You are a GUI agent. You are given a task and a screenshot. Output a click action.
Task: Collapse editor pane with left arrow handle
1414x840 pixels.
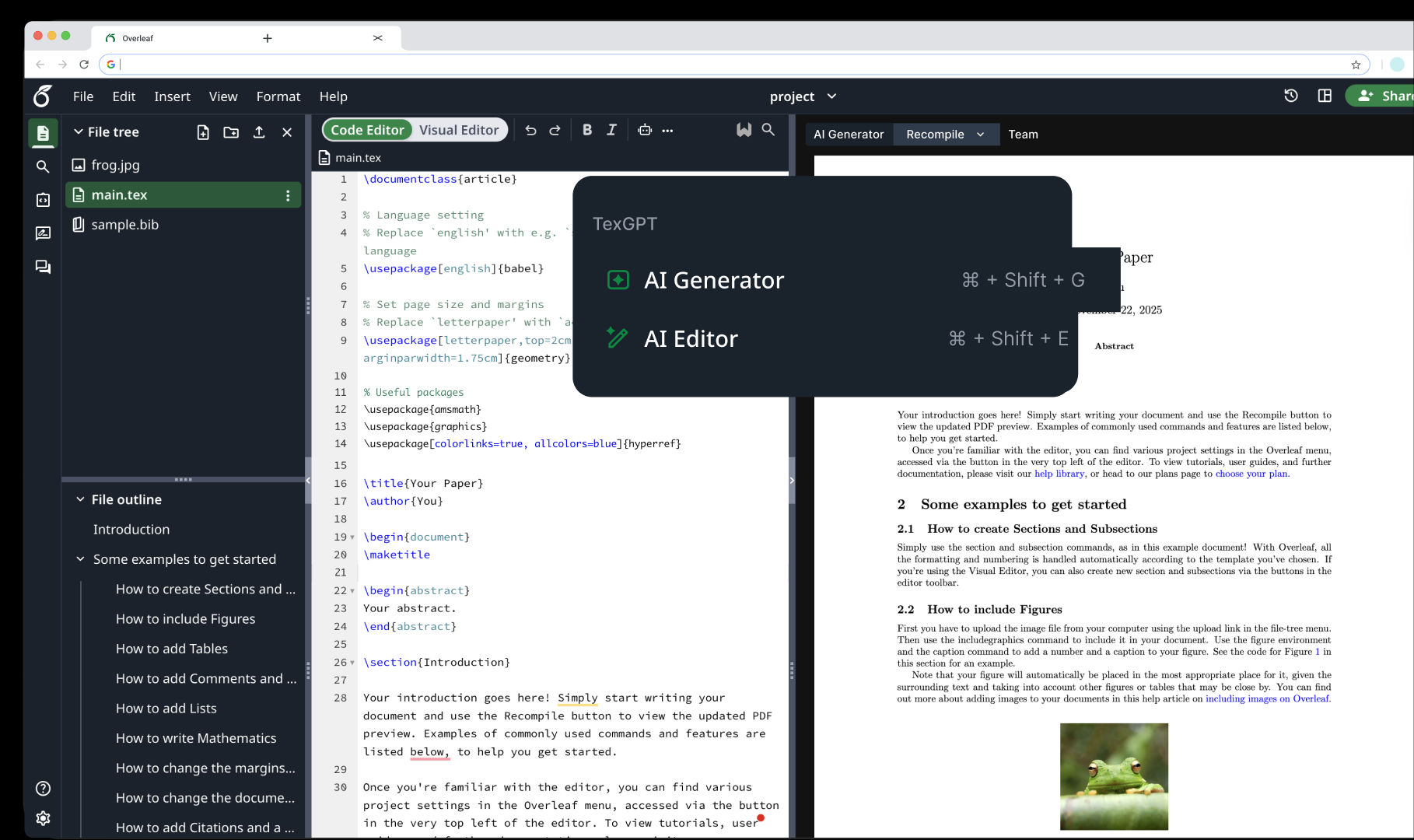(x=308, y=481)
